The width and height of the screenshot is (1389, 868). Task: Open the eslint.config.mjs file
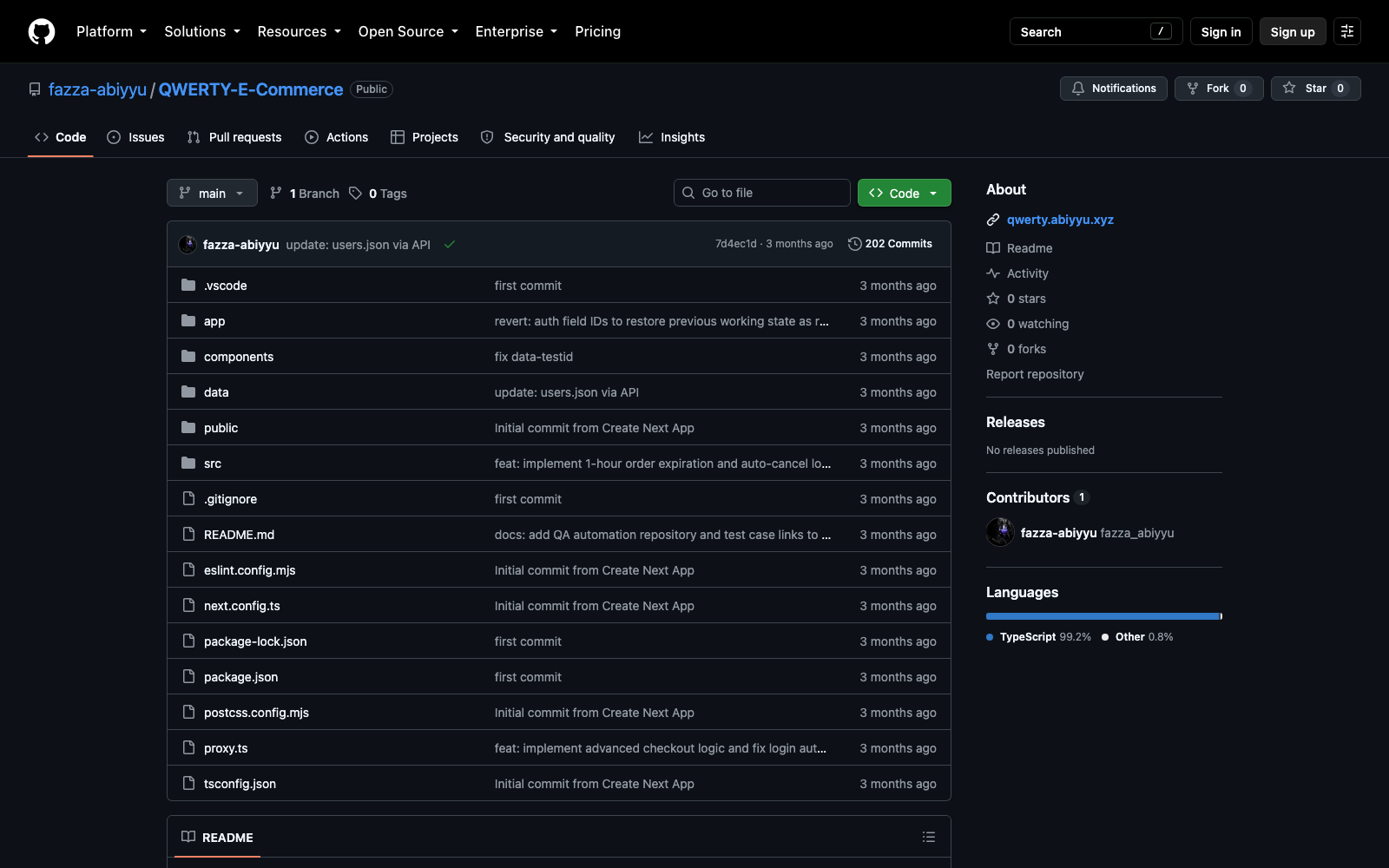[250, 570]
